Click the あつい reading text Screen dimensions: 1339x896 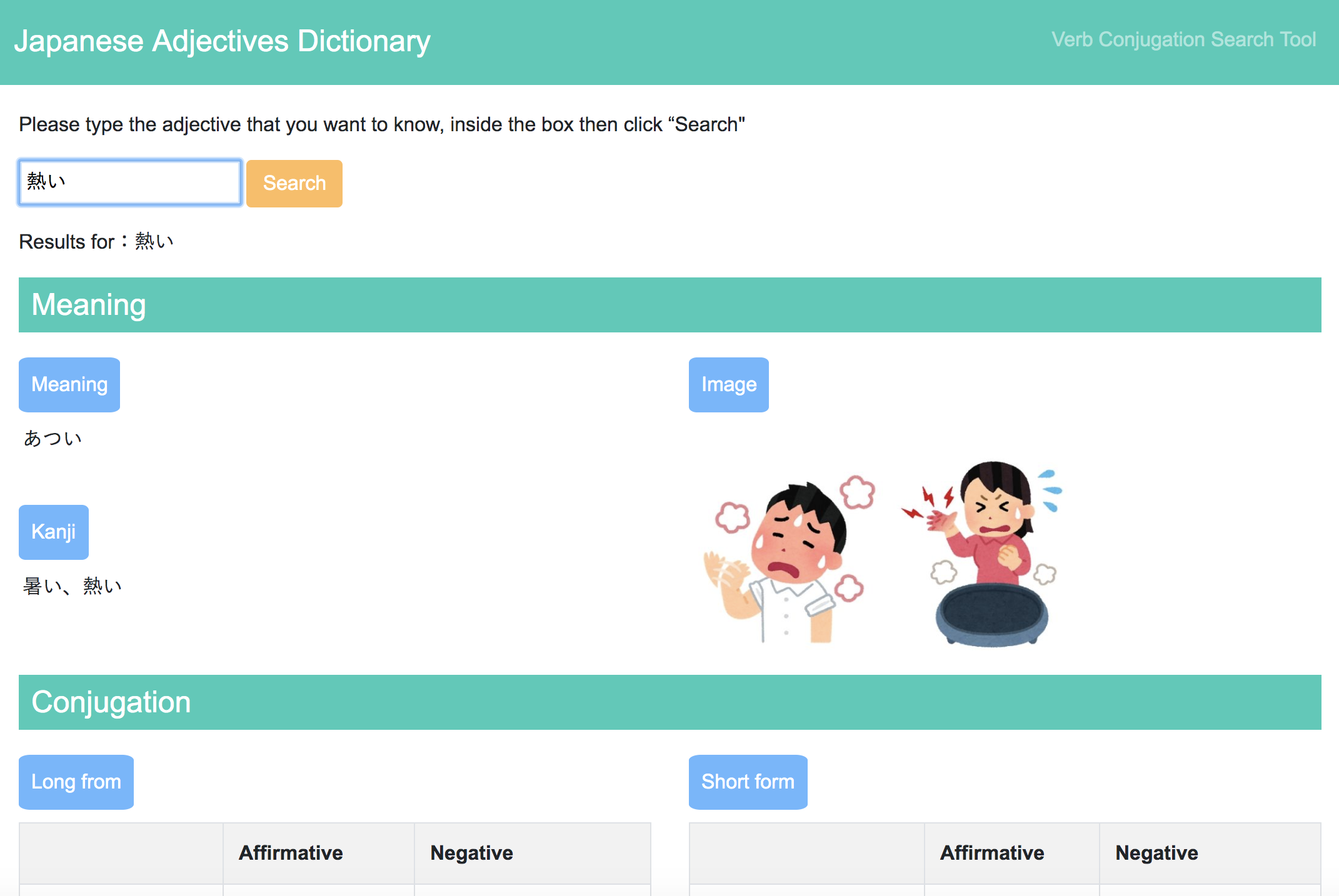pos(53,439)
